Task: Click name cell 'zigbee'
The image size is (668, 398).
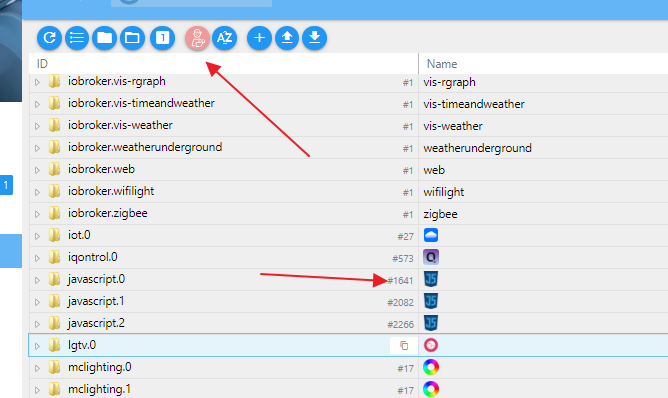Action: [x=440, y=214]
